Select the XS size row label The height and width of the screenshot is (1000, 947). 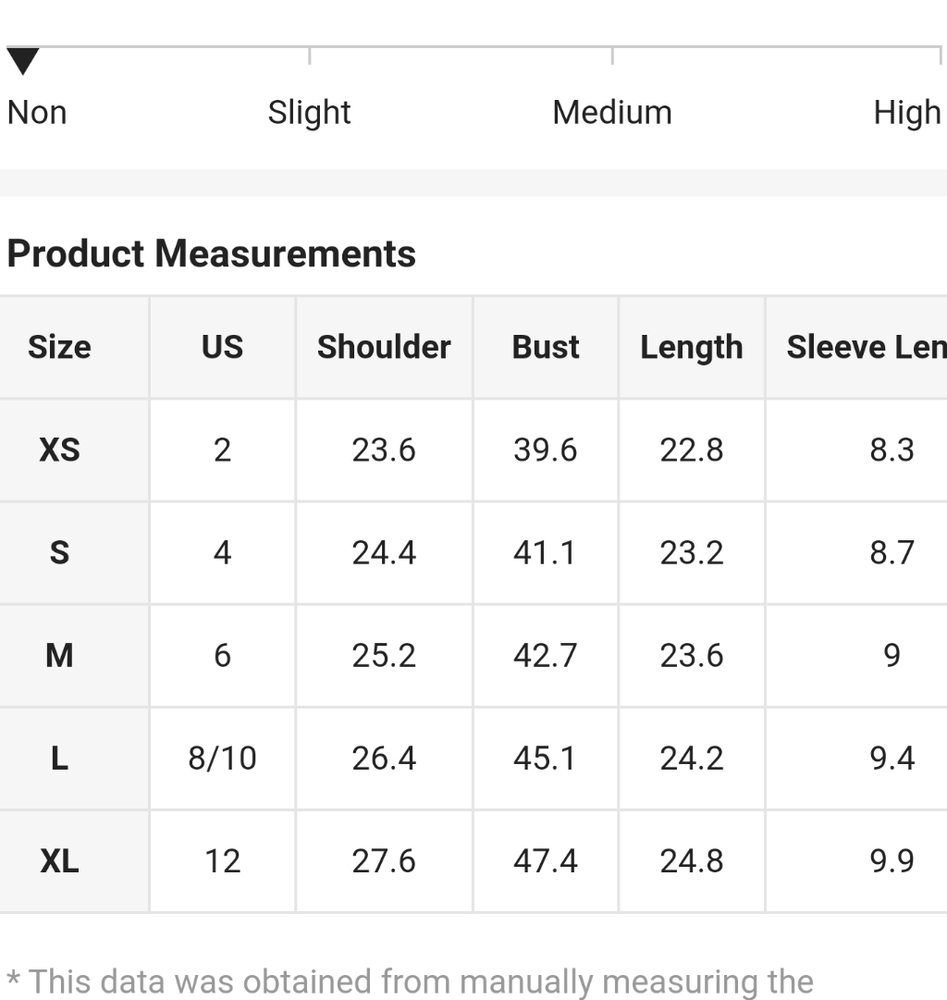59,450
